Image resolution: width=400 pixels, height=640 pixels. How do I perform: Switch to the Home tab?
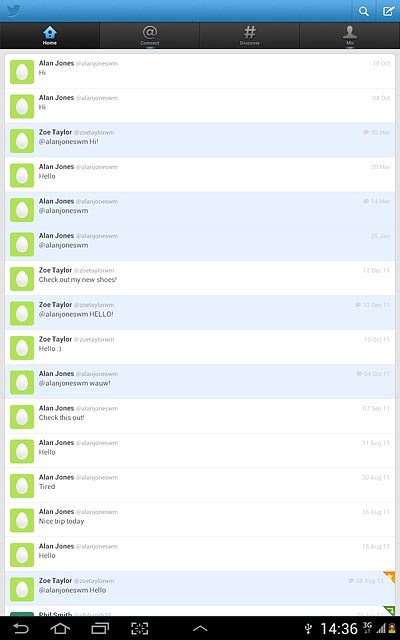coord(50,36)
